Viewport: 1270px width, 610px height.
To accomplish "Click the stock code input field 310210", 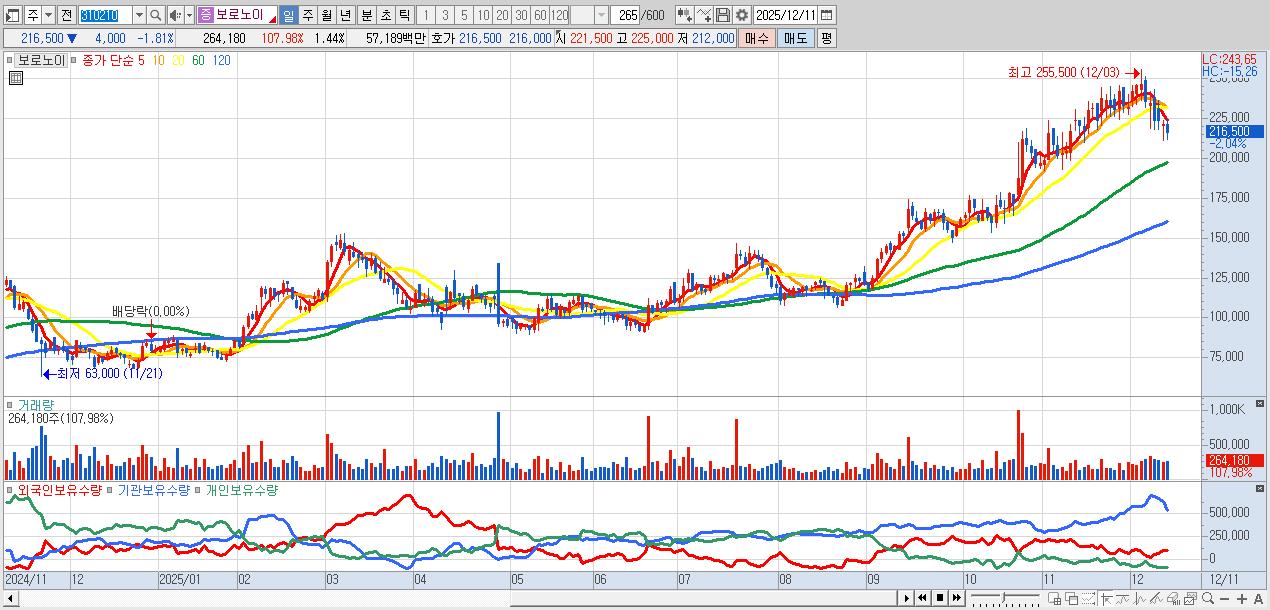I will point(105,15).
